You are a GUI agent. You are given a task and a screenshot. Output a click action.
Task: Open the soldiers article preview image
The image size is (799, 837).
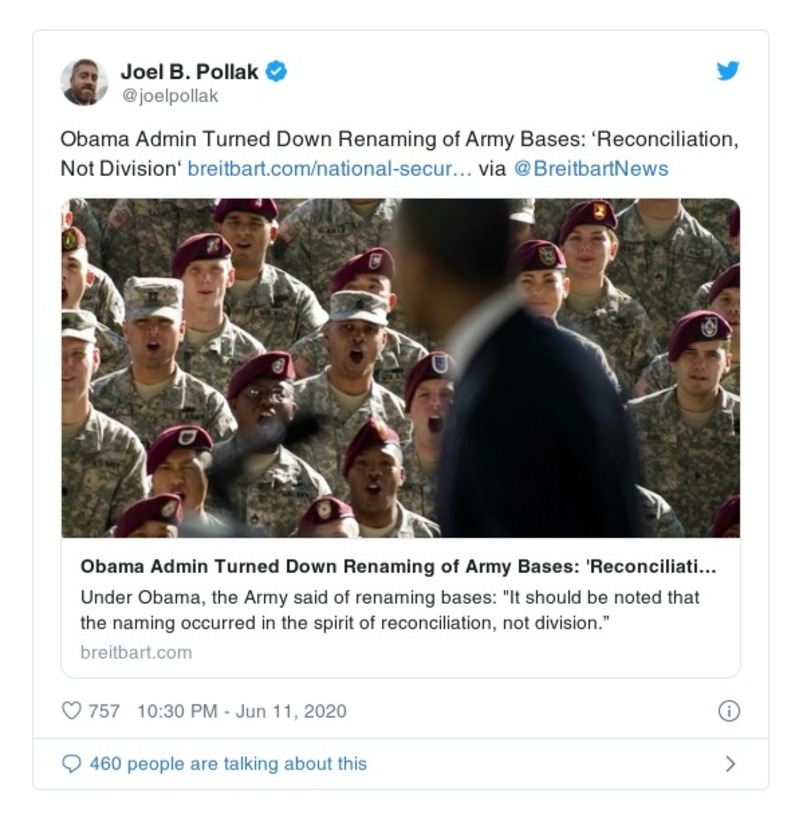(400, 367)
